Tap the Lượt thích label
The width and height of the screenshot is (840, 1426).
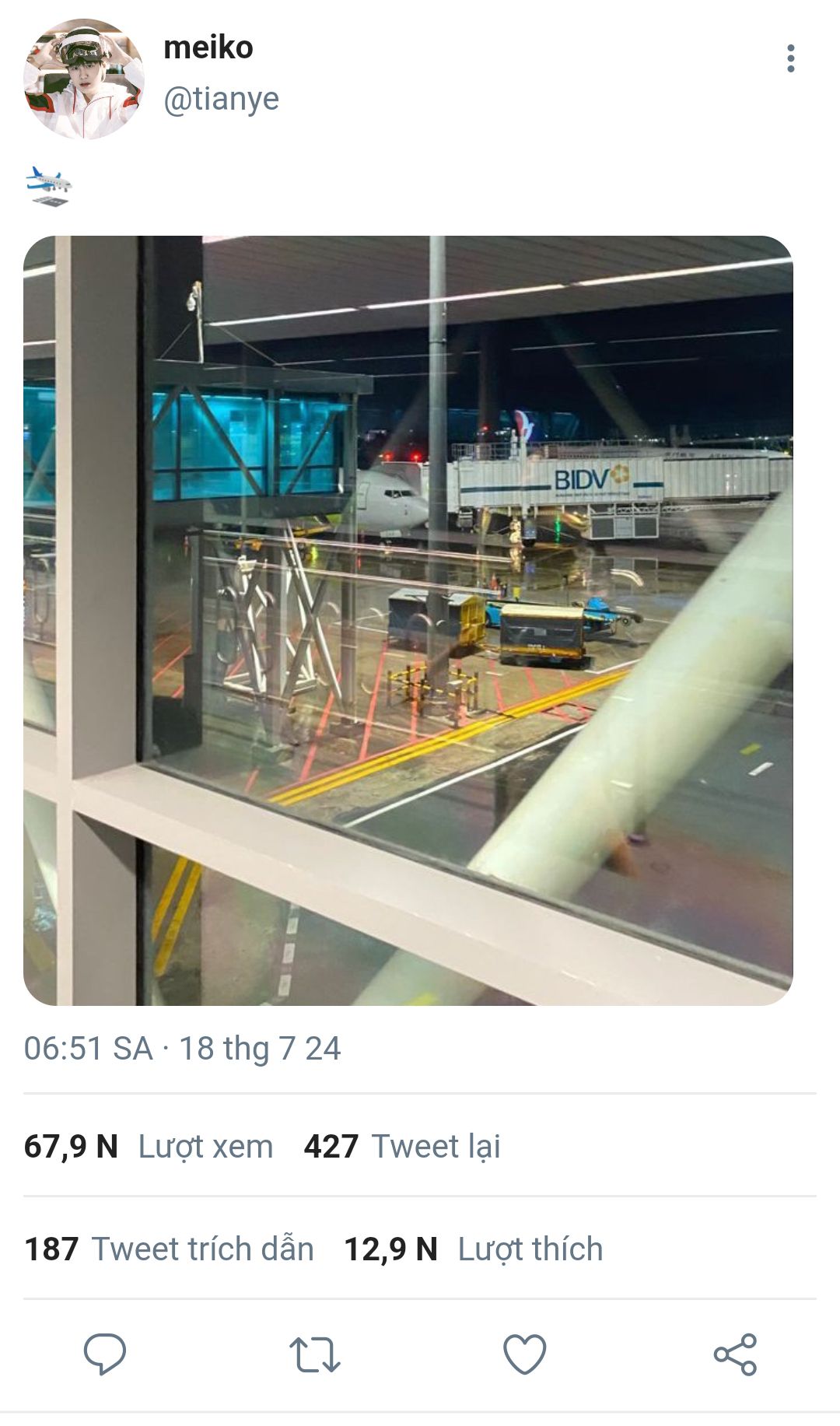click(x=530, y=1249)
